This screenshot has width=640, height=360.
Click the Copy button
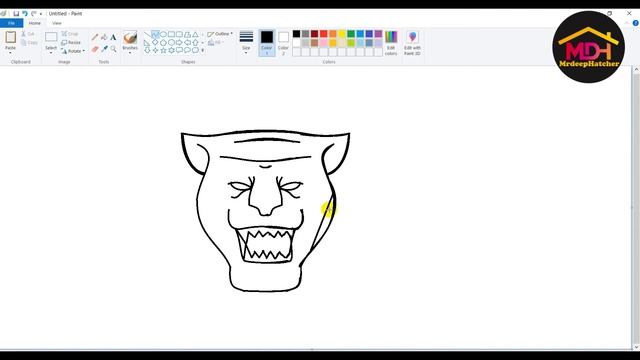click(29, 42)
